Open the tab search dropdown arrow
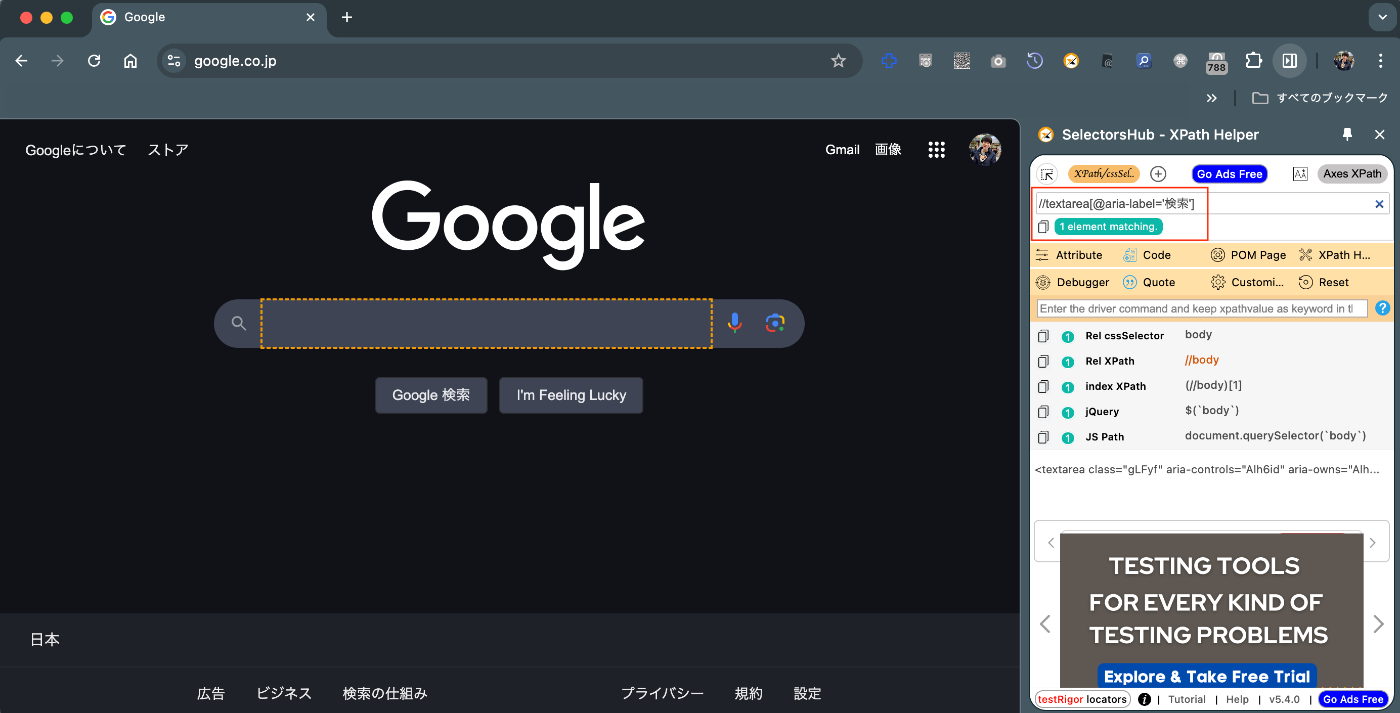 pyautogui.click(x=1383, y=17)
